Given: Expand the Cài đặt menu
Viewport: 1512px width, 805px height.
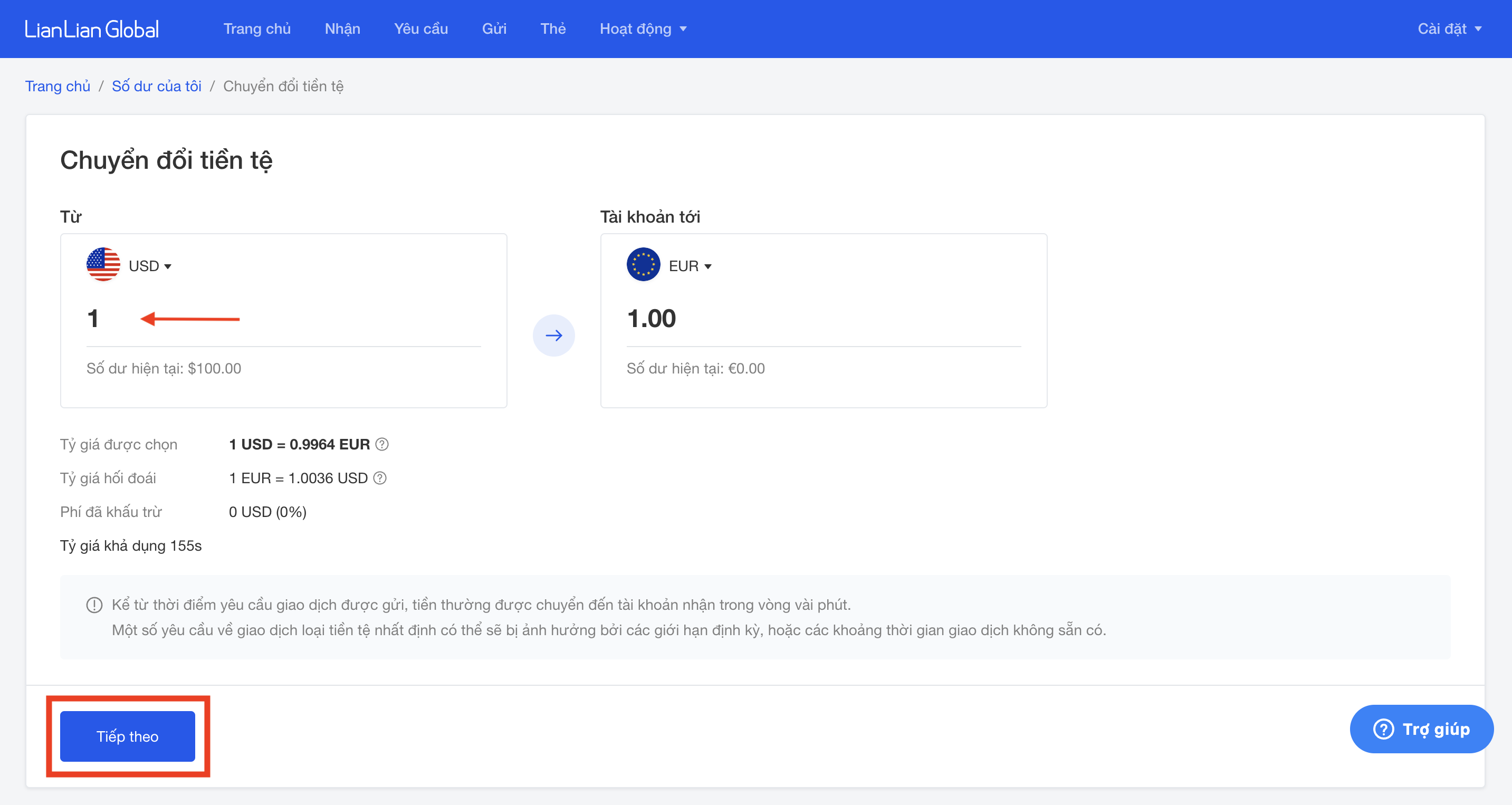Looking at the screenshot, I should click(x=1449, y=28).
